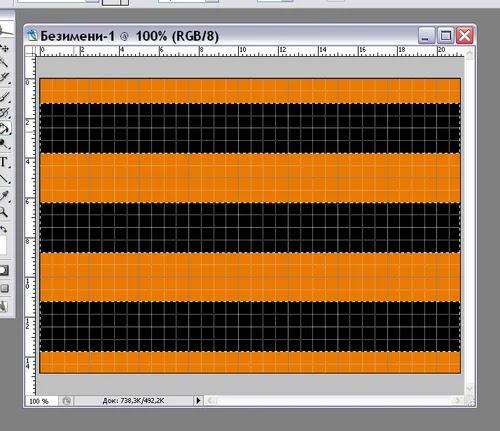Select the History Brush tool
500x431 pixels.
(5, 113)
